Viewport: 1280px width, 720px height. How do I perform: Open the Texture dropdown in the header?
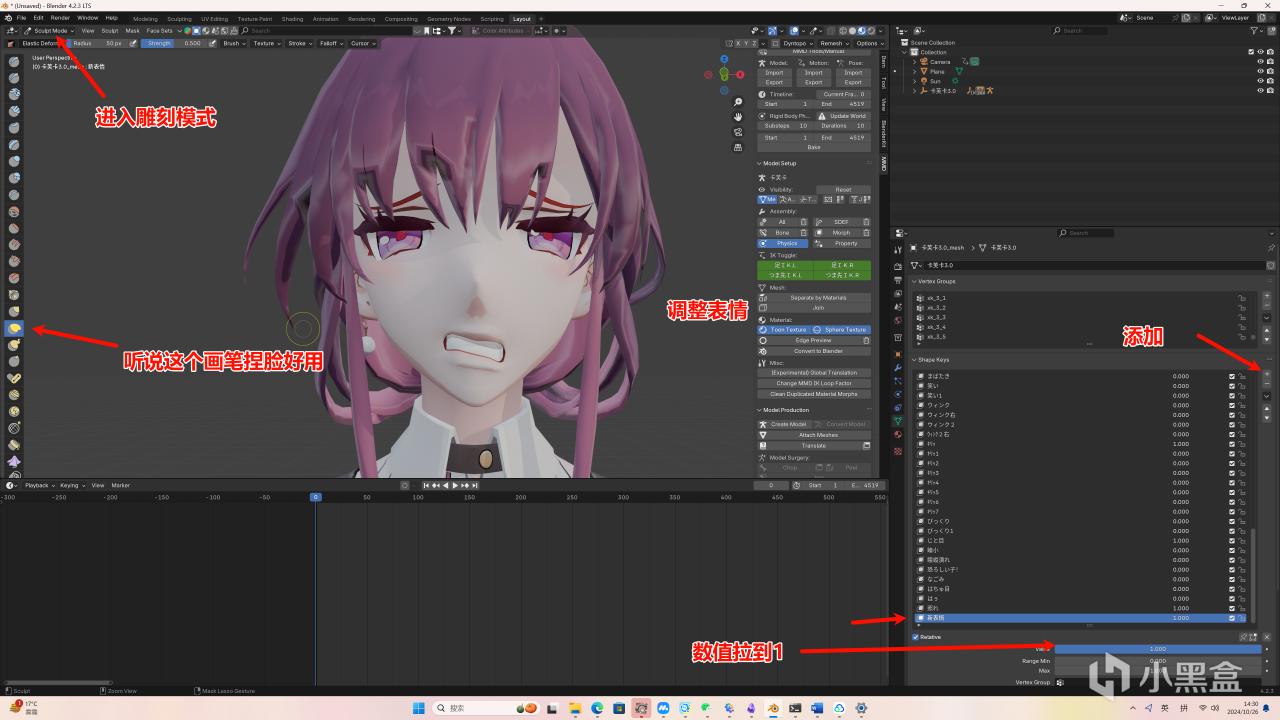pos(266,44)
